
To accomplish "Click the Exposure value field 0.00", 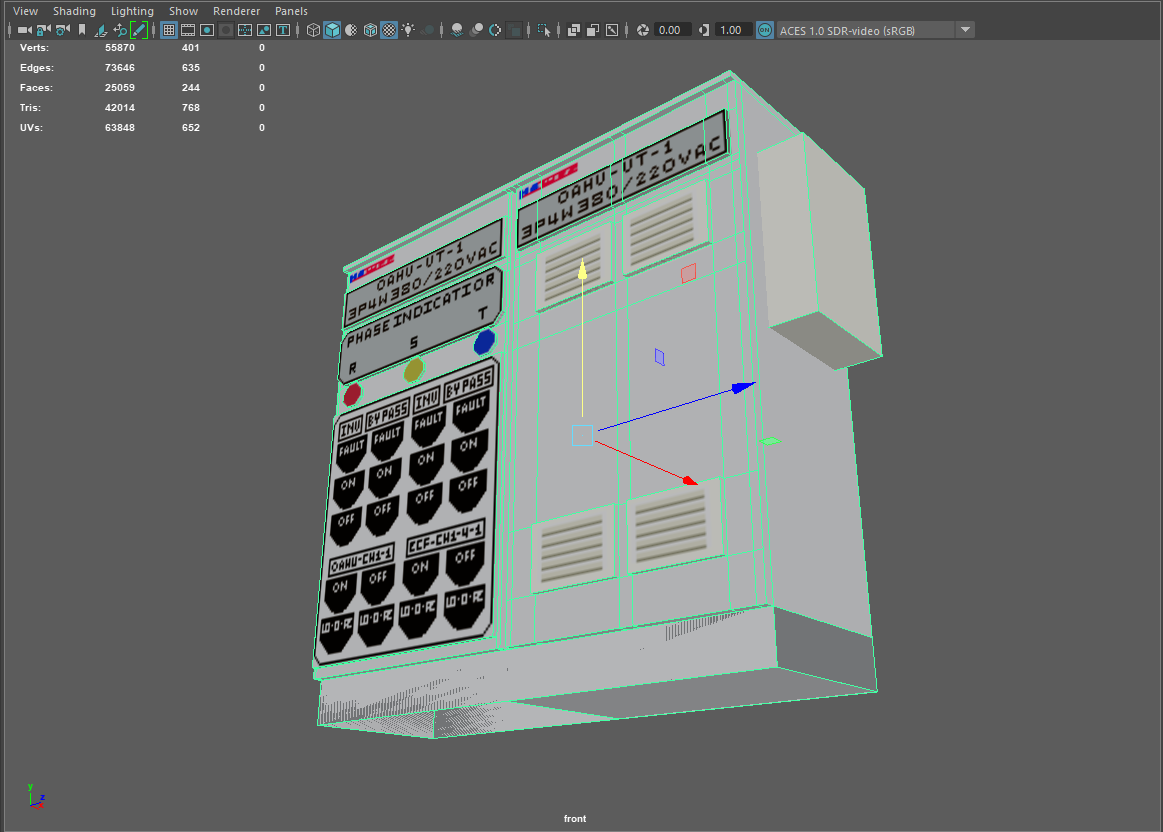I will point(673,30).
